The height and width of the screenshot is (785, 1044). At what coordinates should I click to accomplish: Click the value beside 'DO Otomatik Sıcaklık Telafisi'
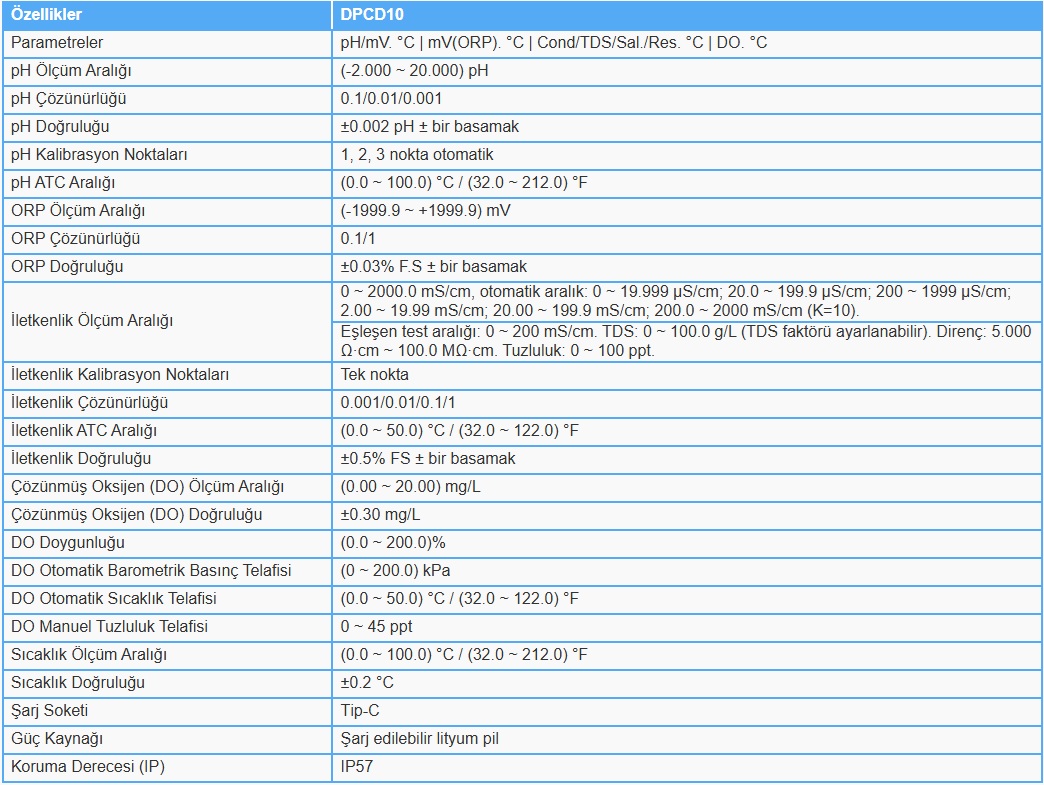pos(459,598)
